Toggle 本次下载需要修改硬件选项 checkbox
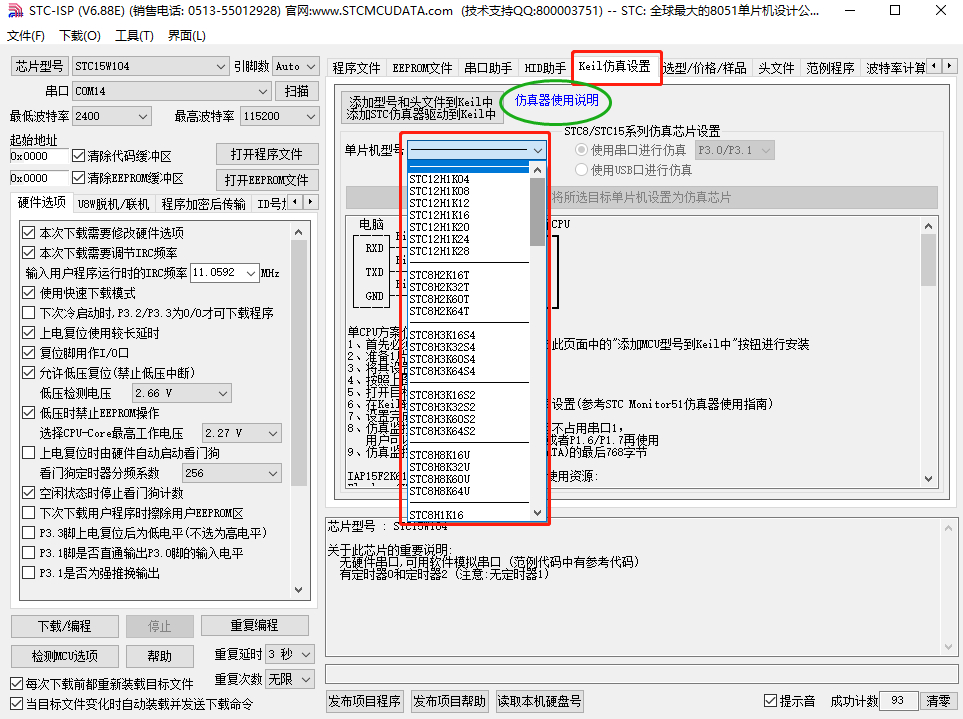 (x=28, y=233)
